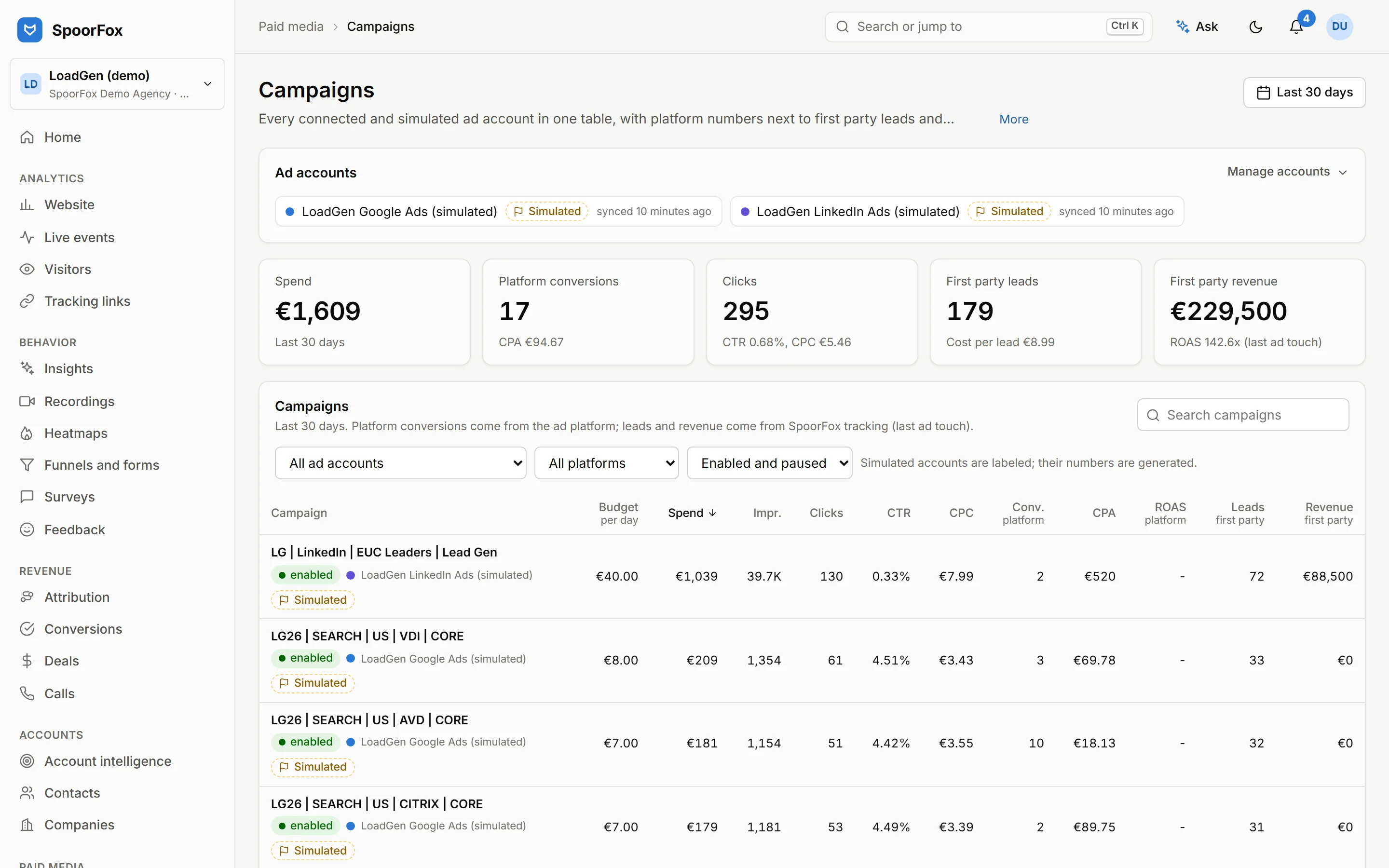
Task: Open LG26 | SEARCH | US | CITRIX | CORE campaign
Action: pyautogui.click(x=377, y=804)
